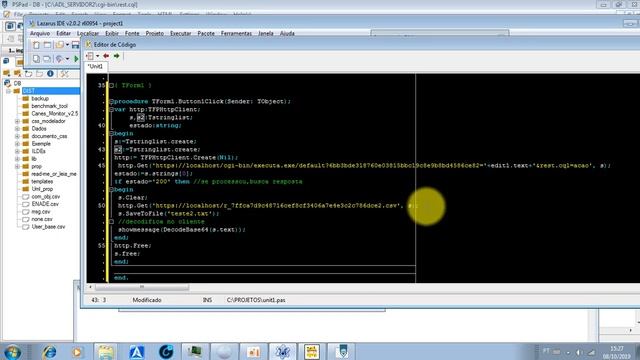Collapse the DIST folder expander
Viewport: 640px width, 360px height.
point(8,91)
